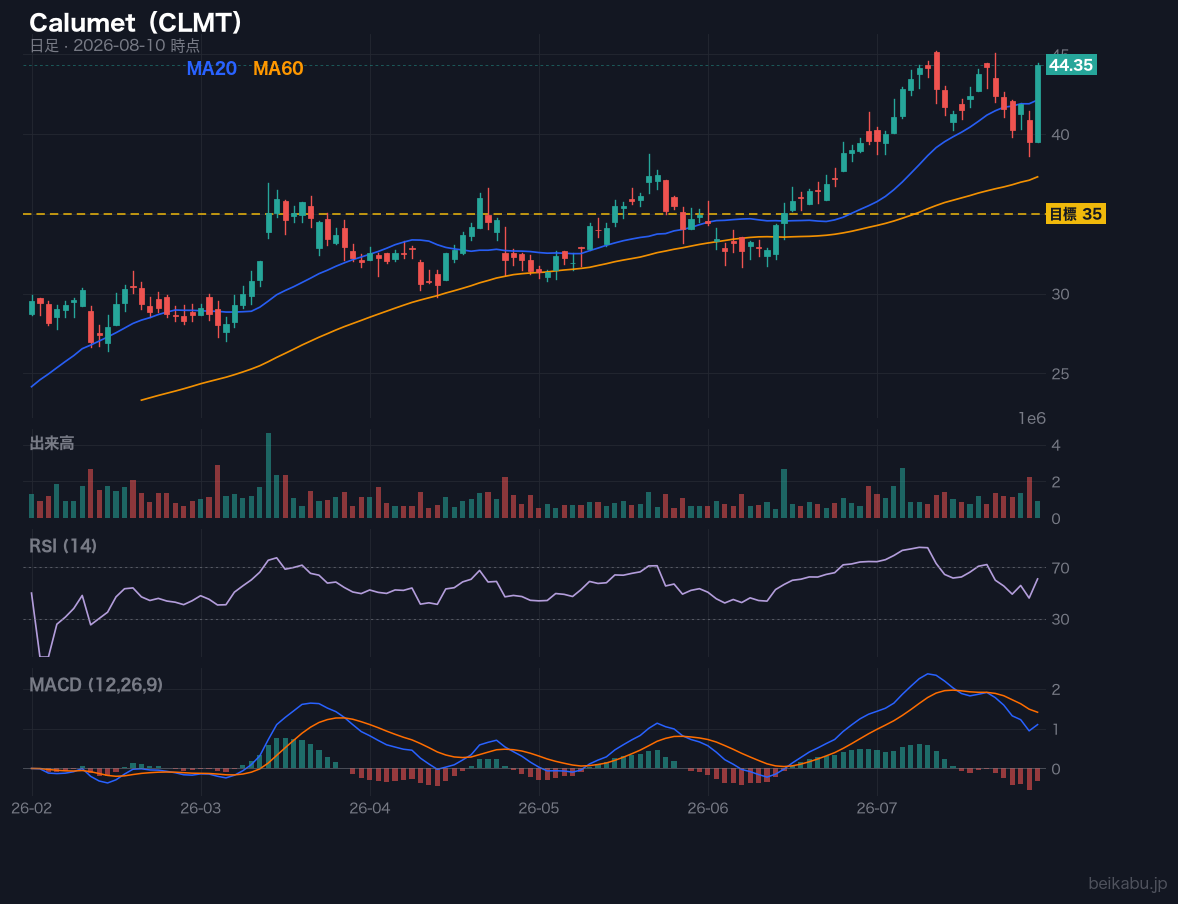Click the Calumet (CLMT) chart title
The height and width of the screenshot is (904, 1178).
[x=136, y=23]
